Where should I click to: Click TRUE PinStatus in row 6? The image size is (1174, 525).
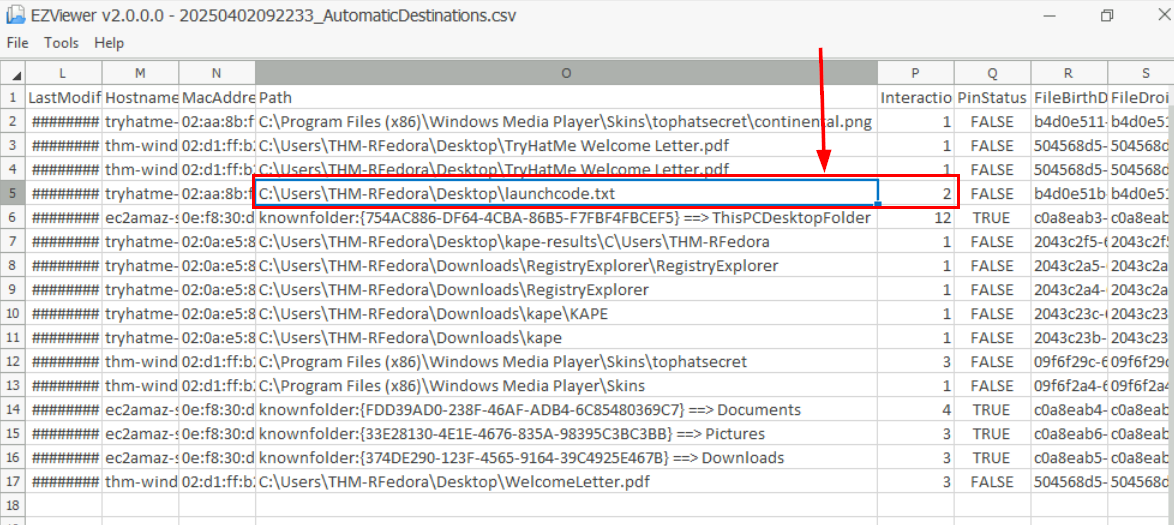point(991,218)
